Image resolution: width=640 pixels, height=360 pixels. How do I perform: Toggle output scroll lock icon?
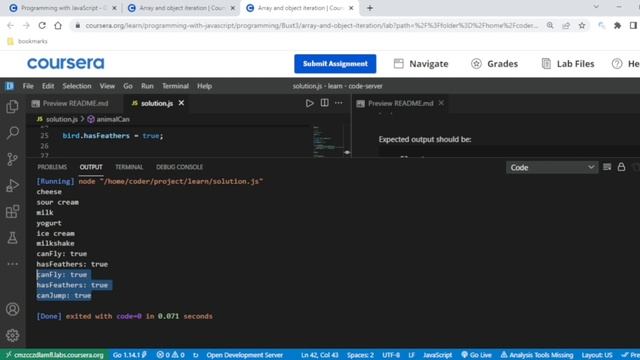click(621, 167)
